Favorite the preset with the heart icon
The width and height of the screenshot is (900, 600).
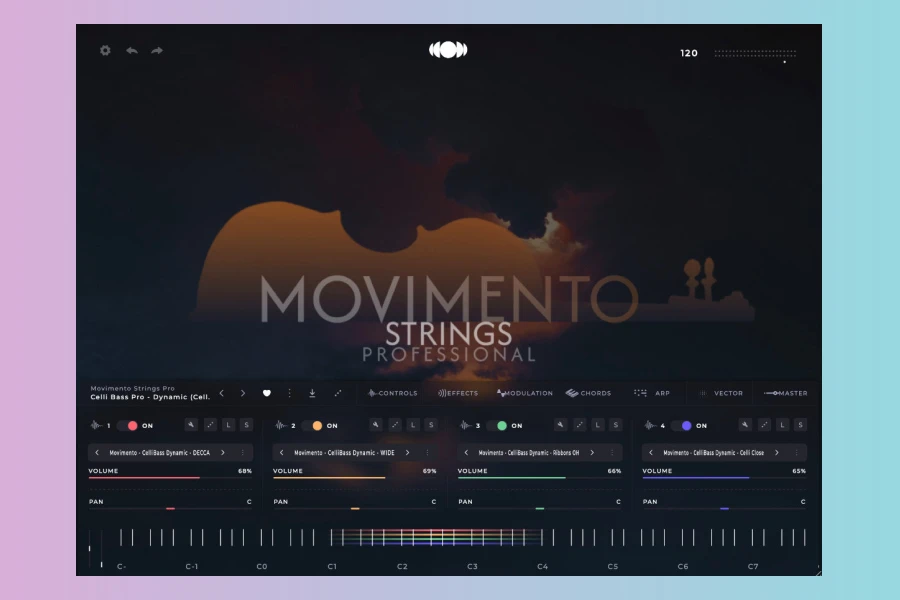pos(267,393)
